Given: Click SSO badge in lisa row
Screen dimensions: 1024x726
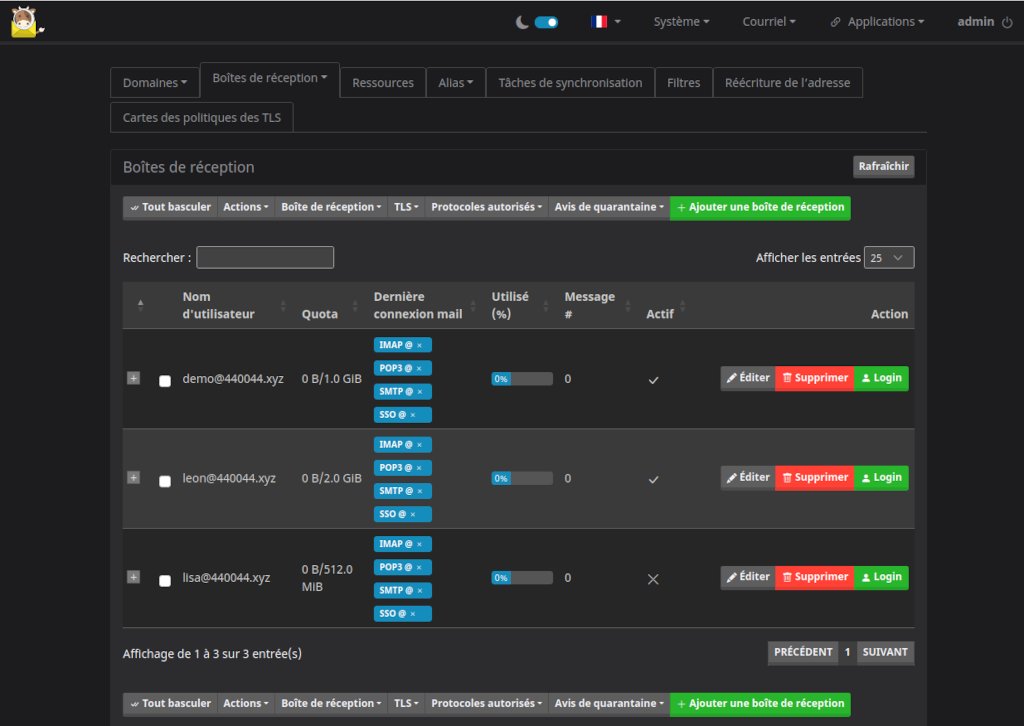Looking at the screenshot, I should pyautogui.click(x=402, y=614).
